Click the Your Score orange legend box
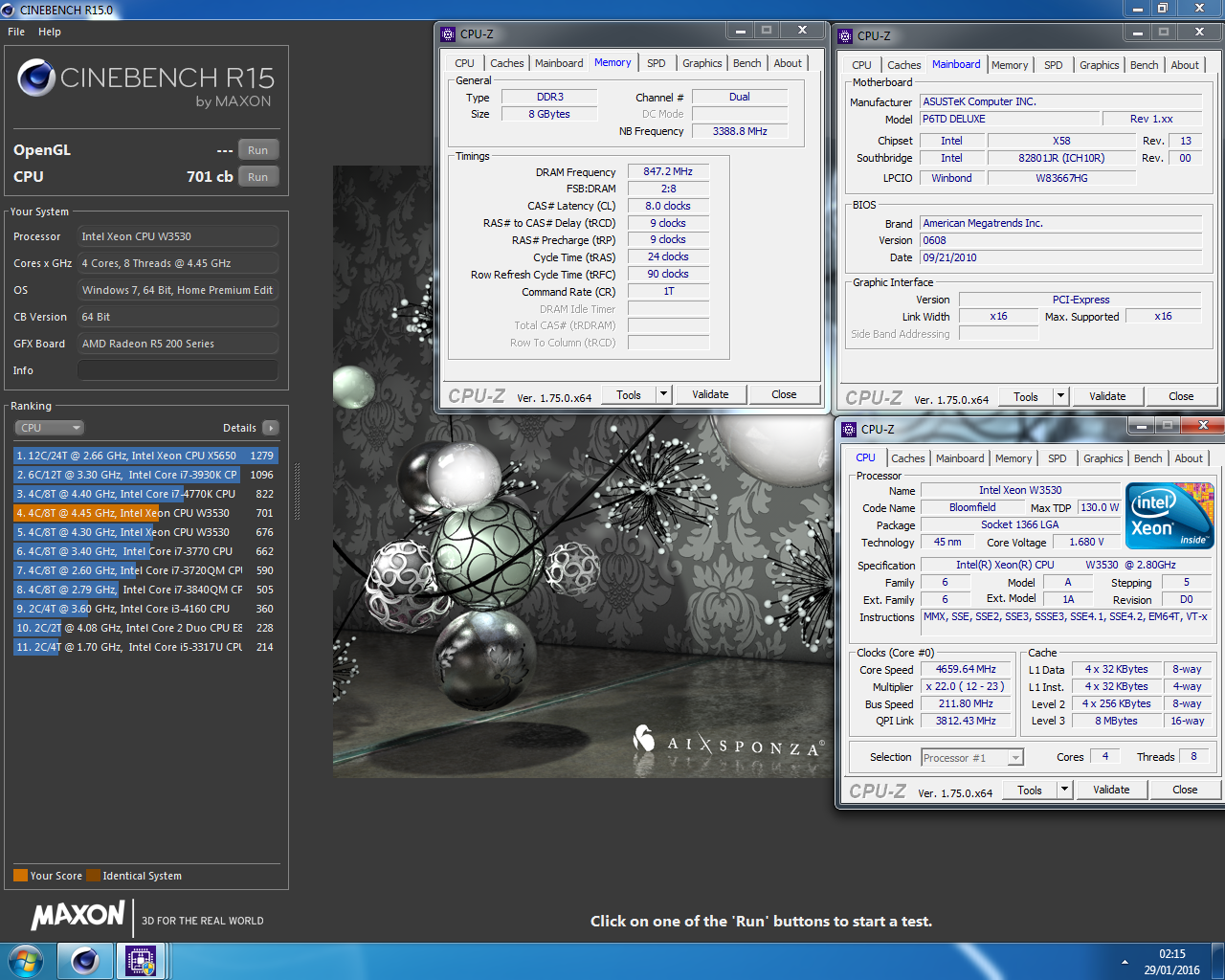 pos(20,875)
